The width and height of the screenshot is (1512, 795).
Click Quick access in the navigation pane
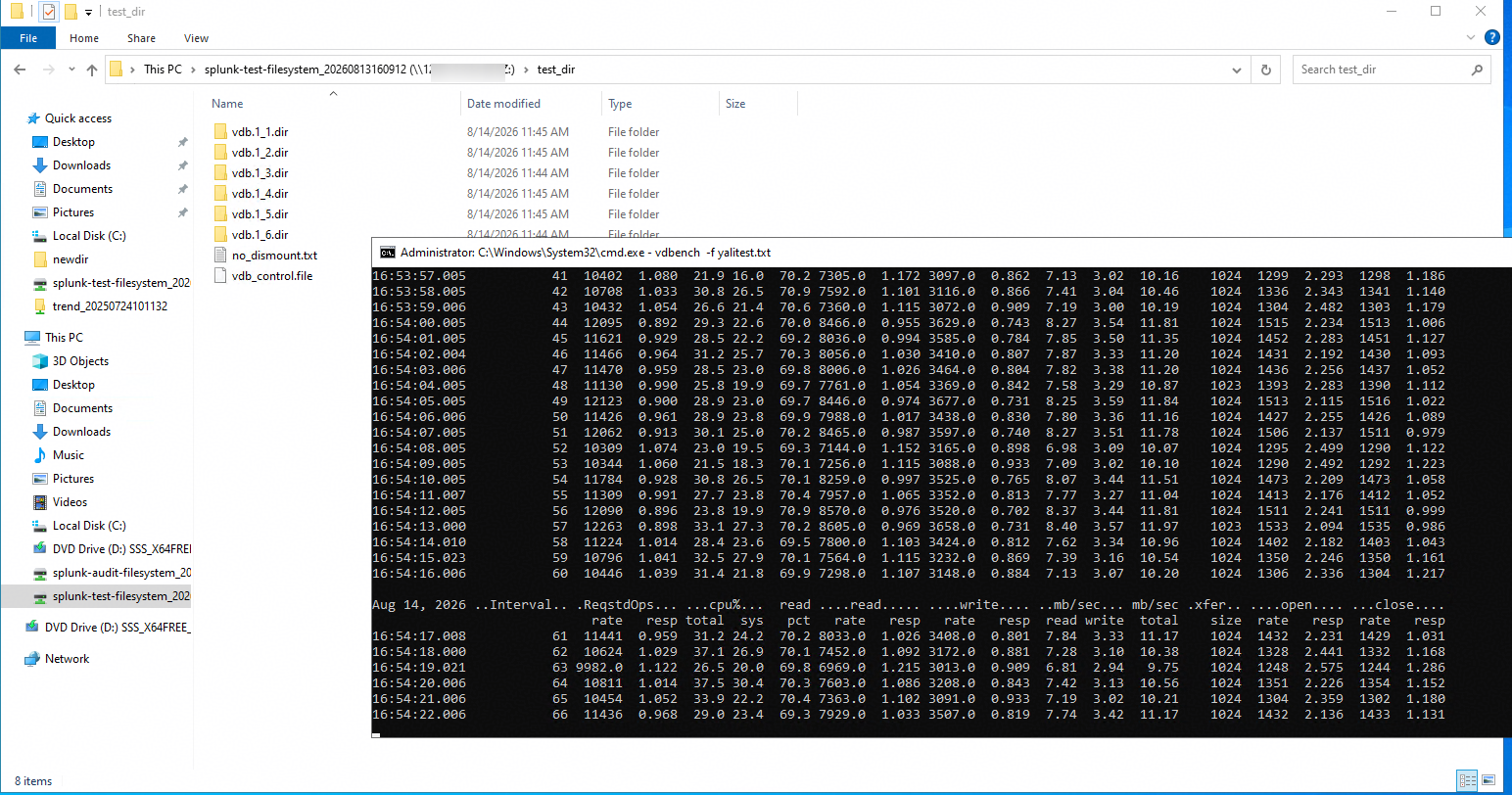(x=78, y=118)
